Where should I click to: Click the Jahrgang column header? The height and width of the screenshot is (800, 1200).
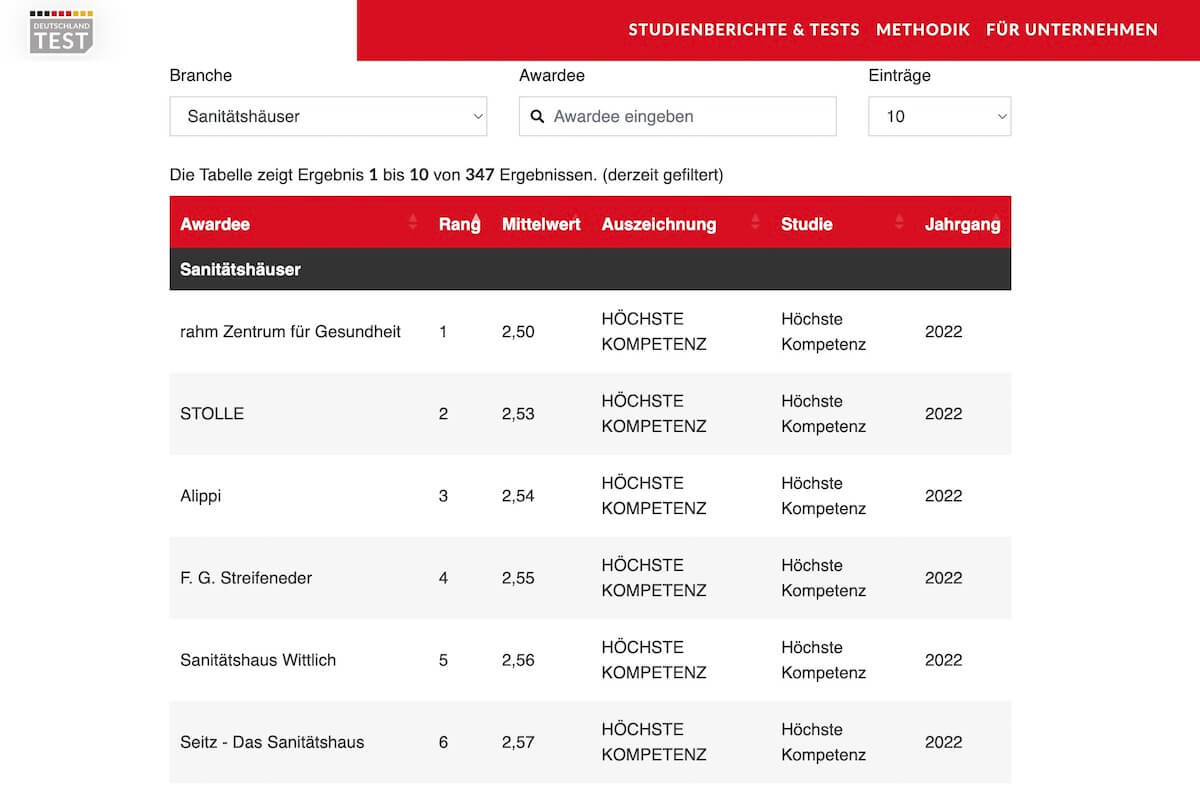coord(962,224)
